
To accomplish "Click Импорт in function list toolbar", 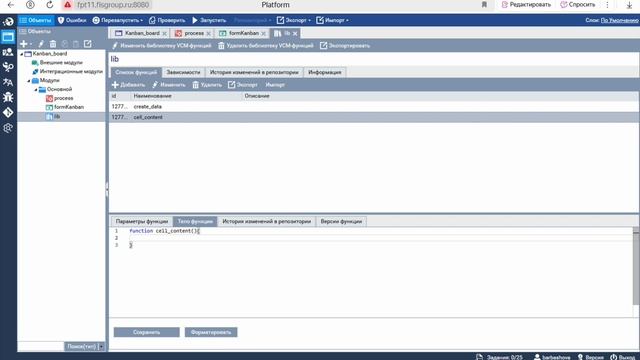I will click(275, 85).
